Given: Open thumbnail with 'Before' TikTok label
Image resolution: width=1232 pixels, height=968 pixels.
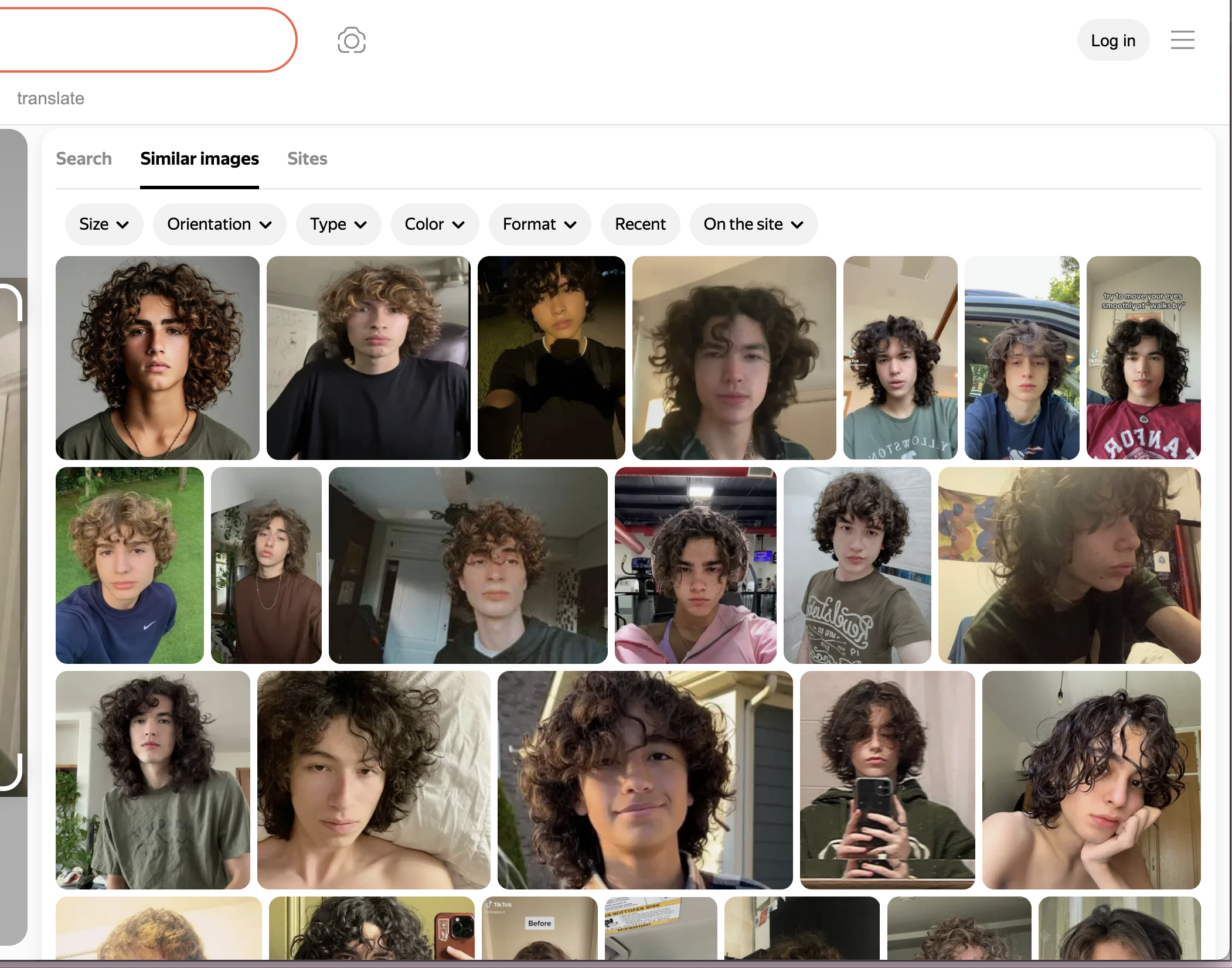Looking at the screenshot, I should 539,928.
